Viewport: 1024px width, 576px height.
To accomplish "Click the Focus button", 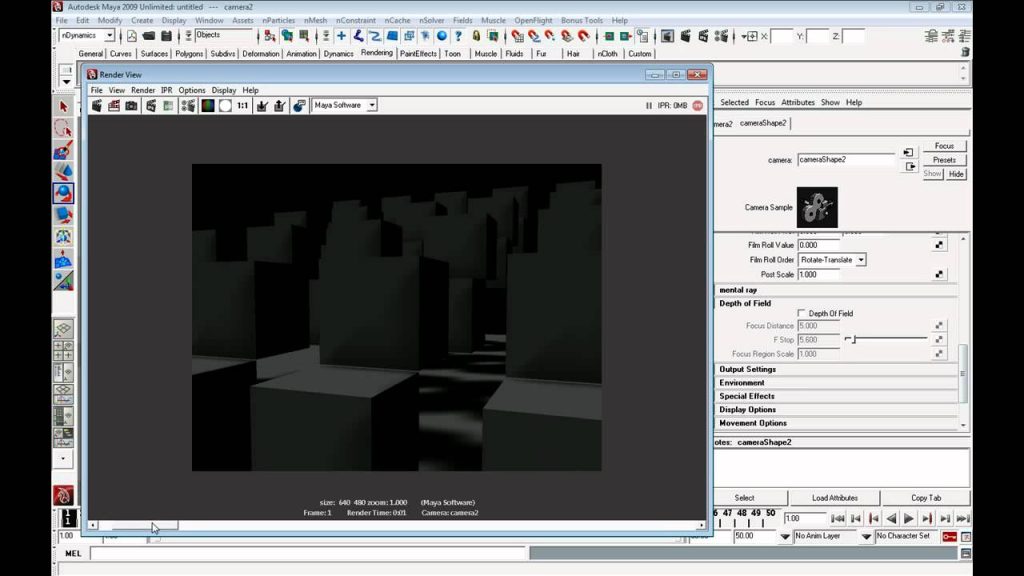I will (944, 146).
